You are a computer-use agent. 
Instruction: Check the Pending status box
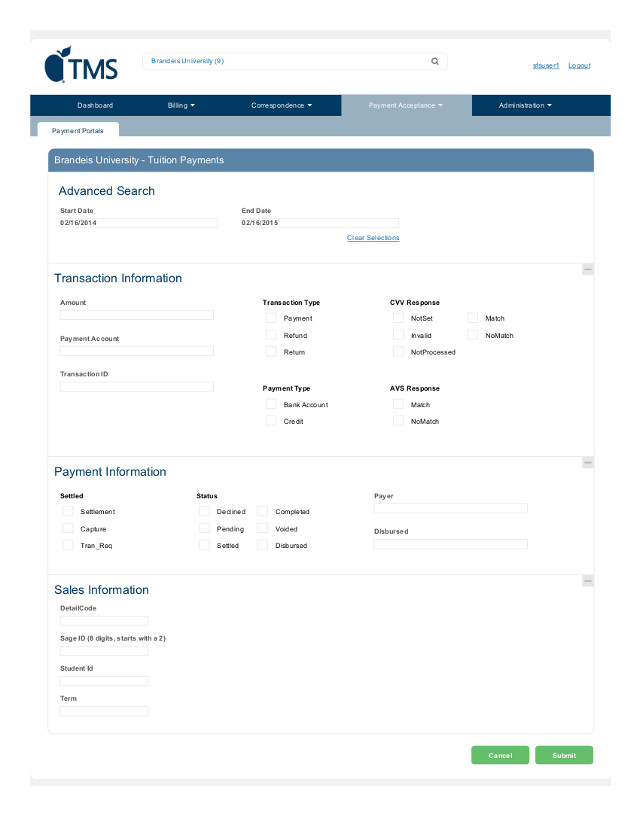(x=204, y=528)
